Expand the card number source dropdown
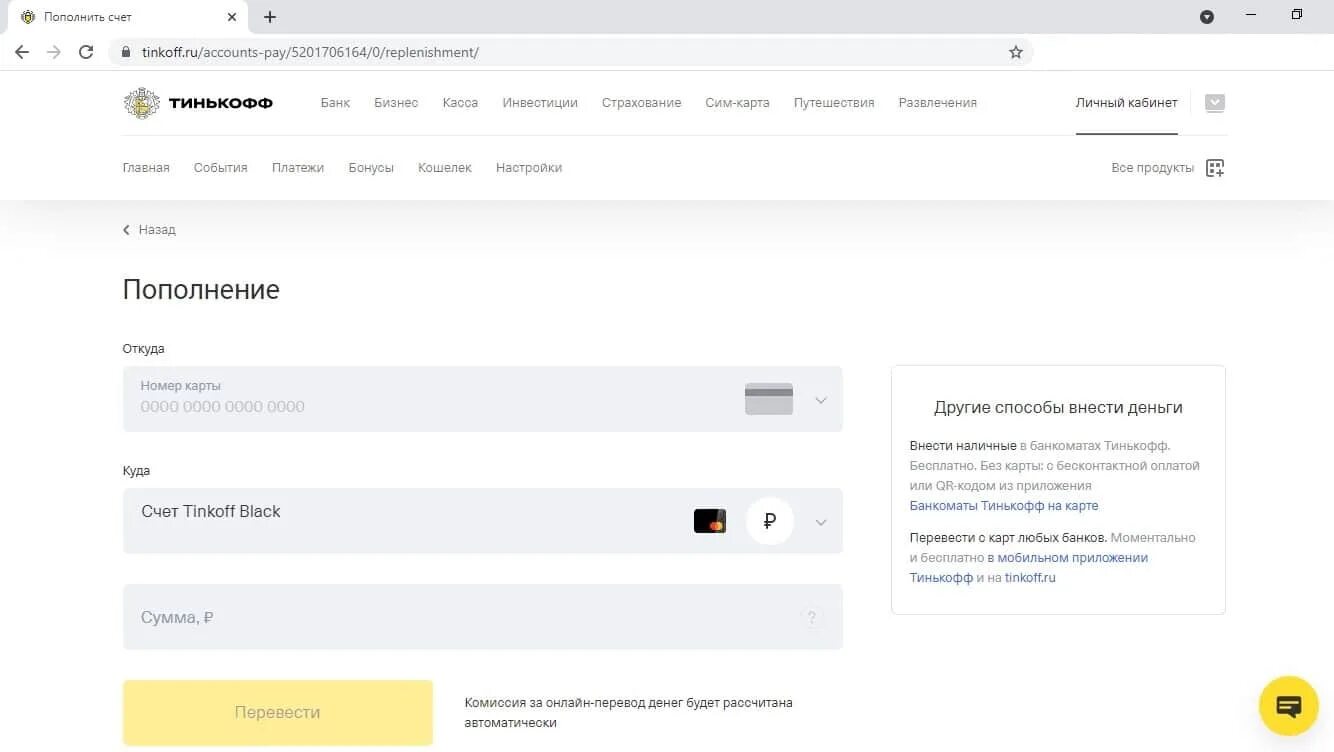1334x752 pixels. tap(821, 400)
